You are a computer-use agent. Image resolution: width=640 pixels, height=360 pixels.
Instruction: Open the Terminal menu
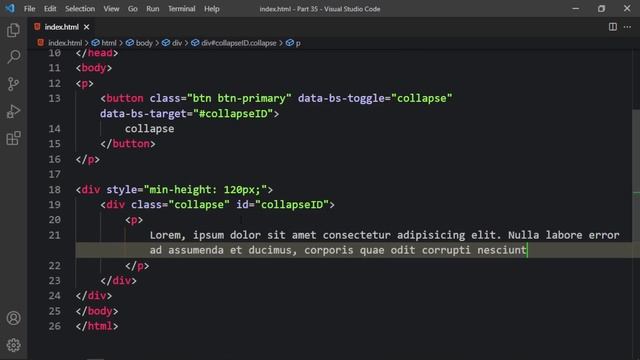click(182, 9)
